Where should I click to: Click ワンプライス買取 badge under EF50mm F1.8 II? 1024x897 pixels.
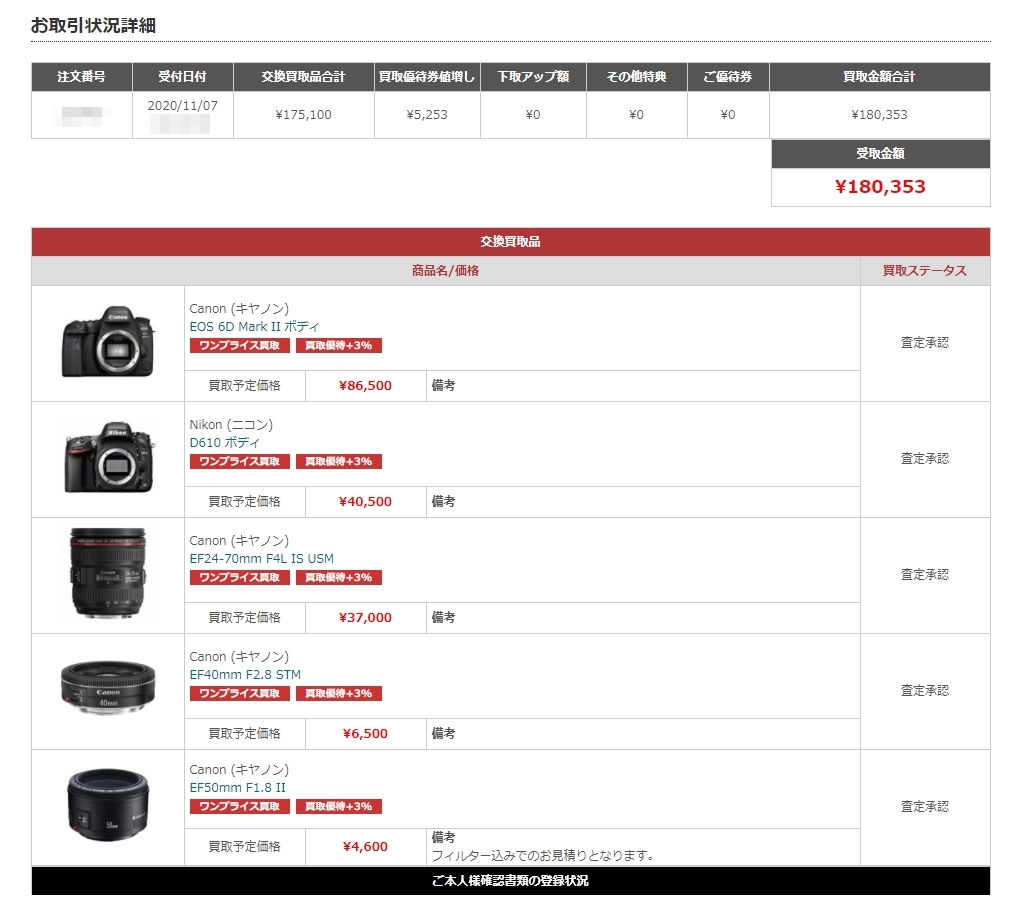[x=240, y=806]
